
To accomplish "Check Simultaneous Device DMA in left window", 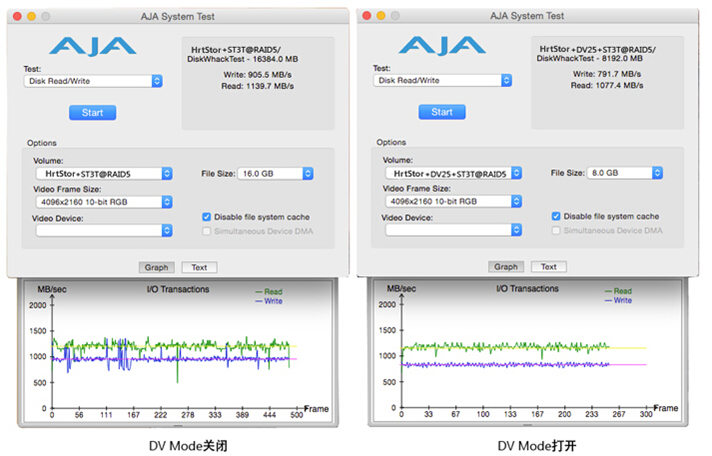I will point(207,230).
